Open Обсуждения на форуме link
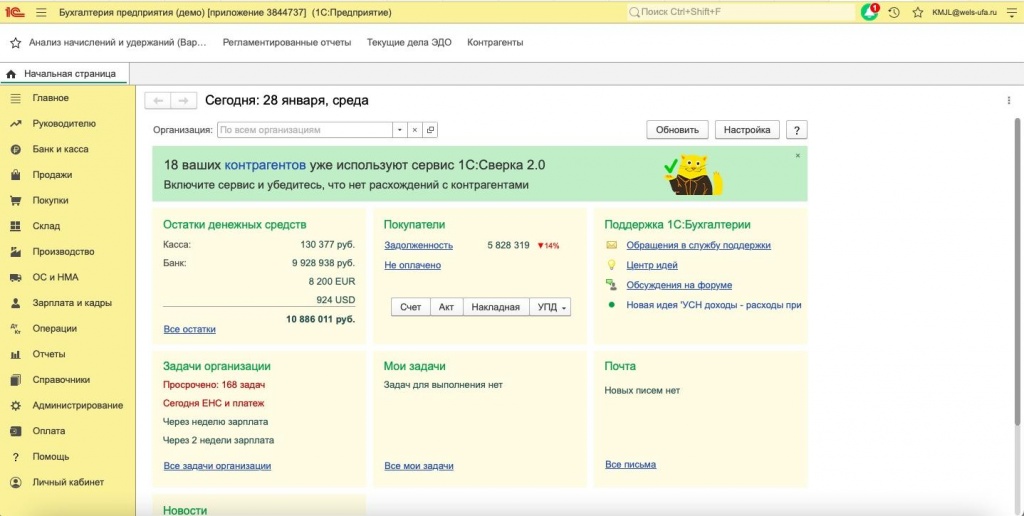 click(679, 285)
